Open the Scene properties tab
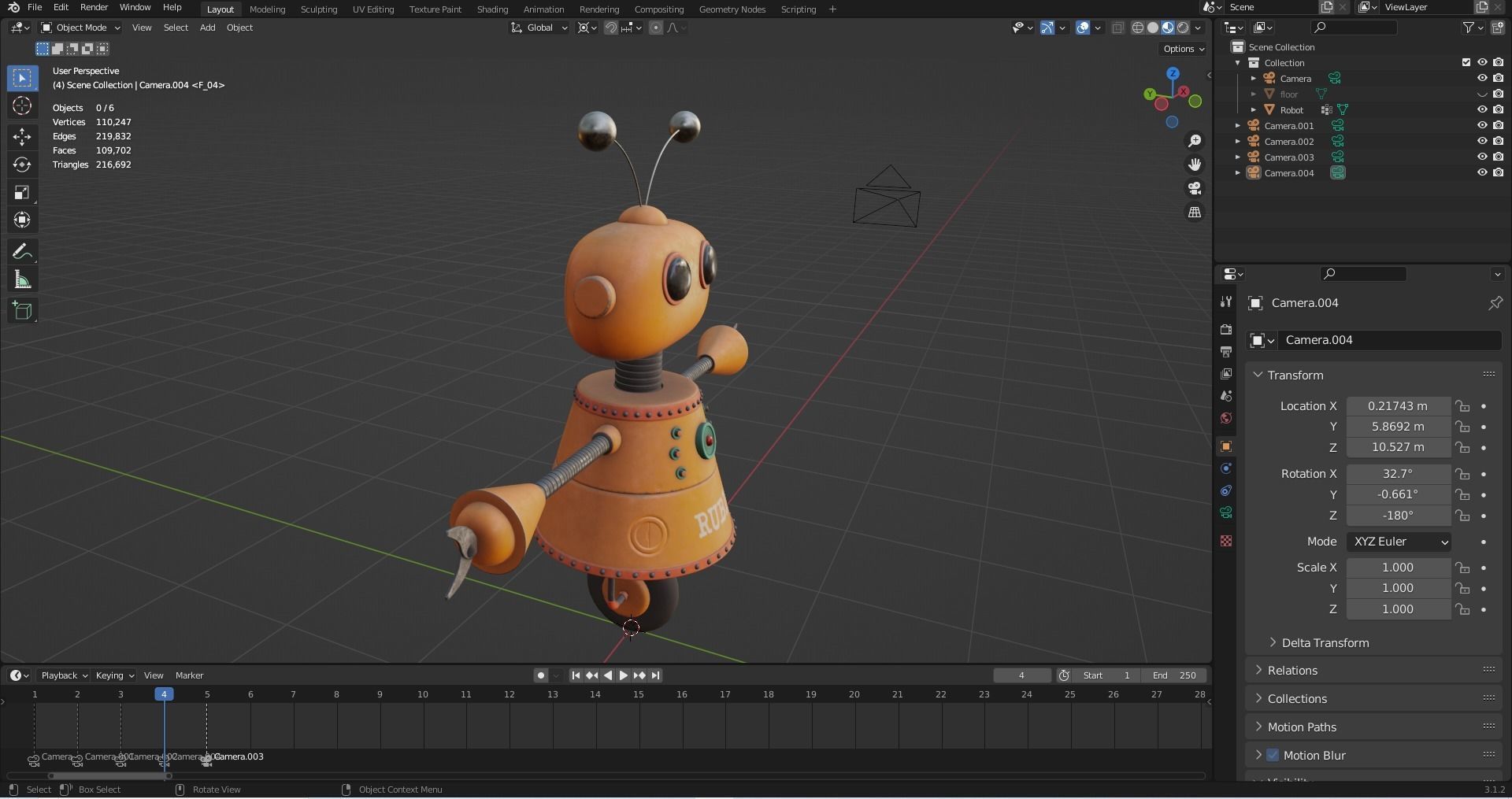 (x=1226, y=396)
